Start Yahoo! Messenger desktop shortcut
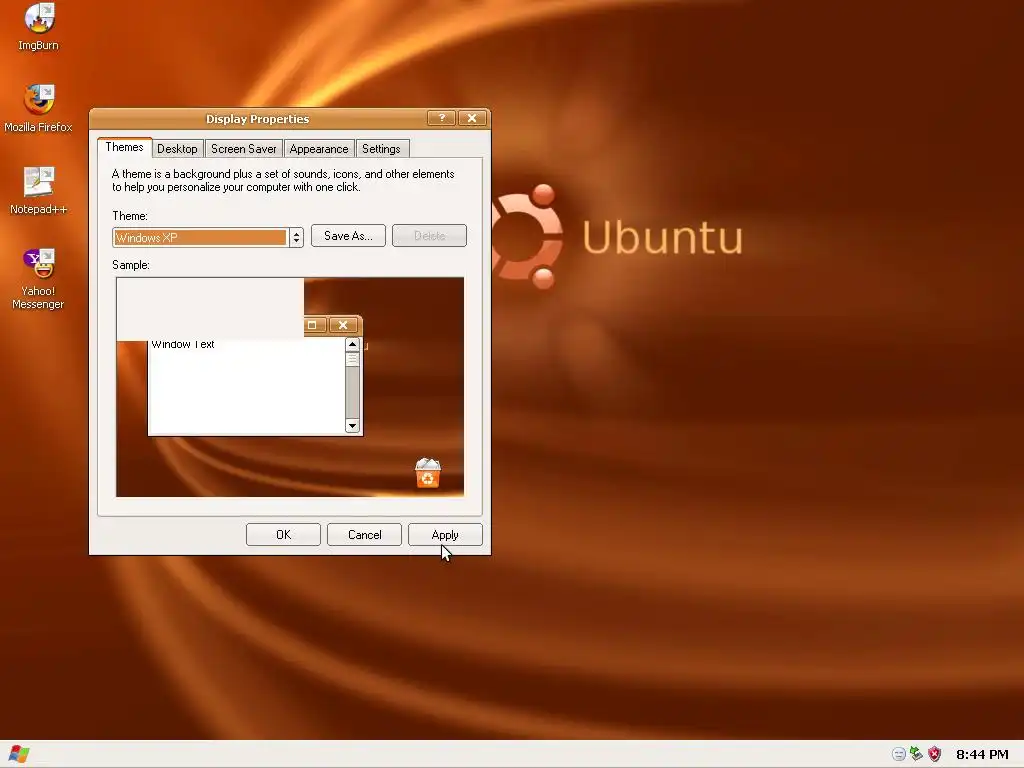The width and height of the screenshot is (1024, 768). pyautogui.click(x=39, y=278)
